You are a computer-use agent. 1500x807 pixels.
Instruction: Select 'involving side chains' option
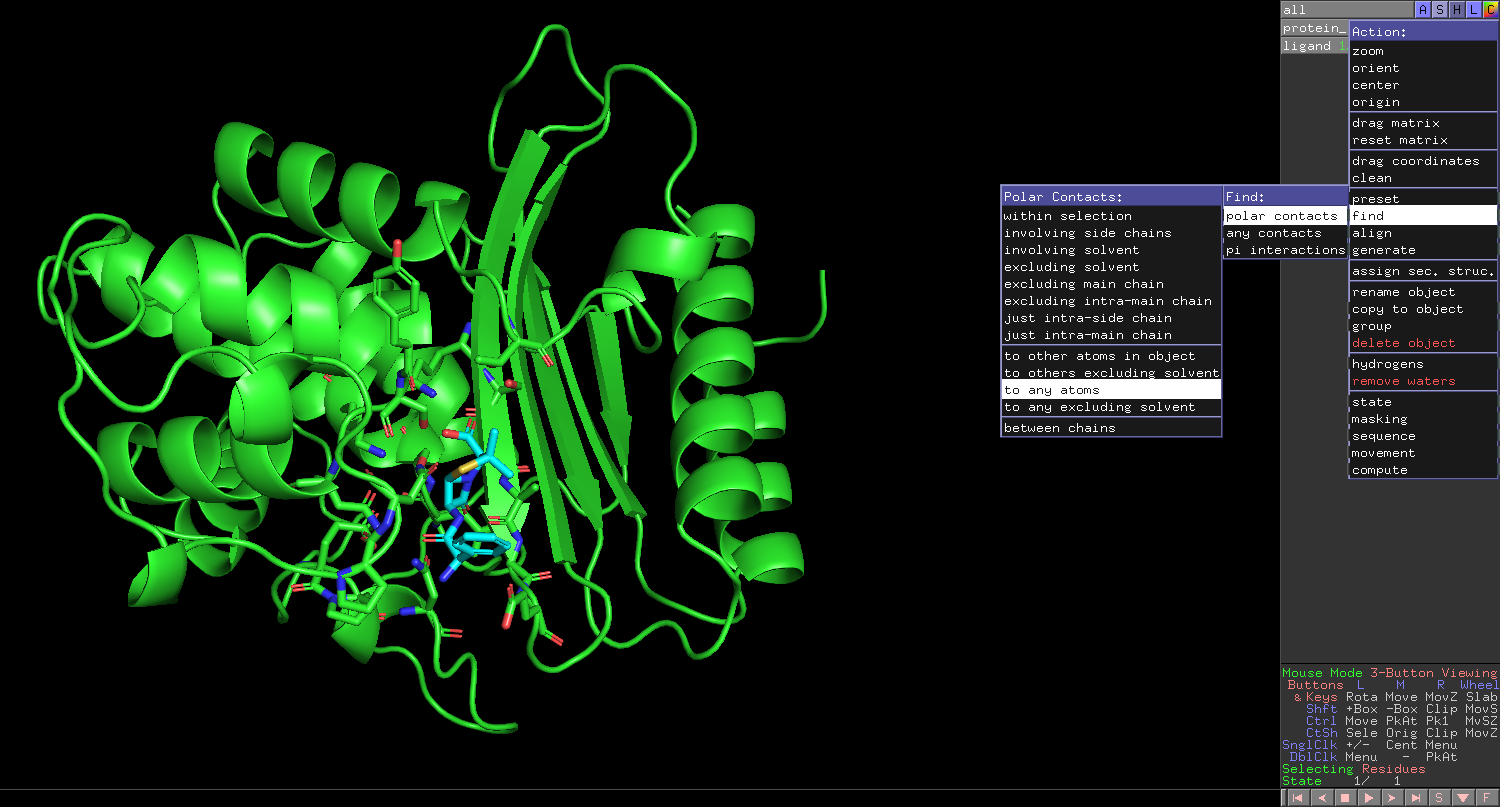[1112, 233]
